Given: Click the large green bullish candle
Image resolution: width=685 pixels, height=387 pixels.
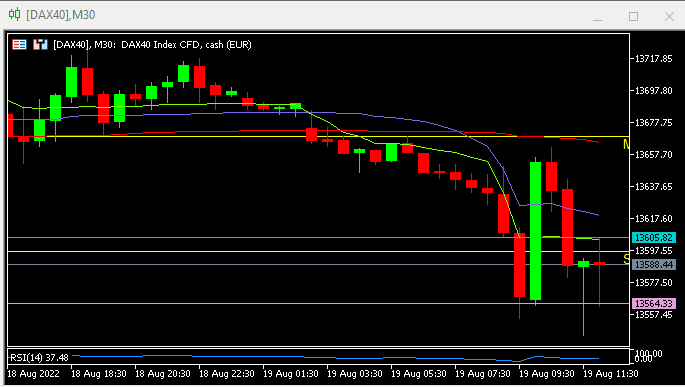Looking at the screenshot, I should point(536,231).
